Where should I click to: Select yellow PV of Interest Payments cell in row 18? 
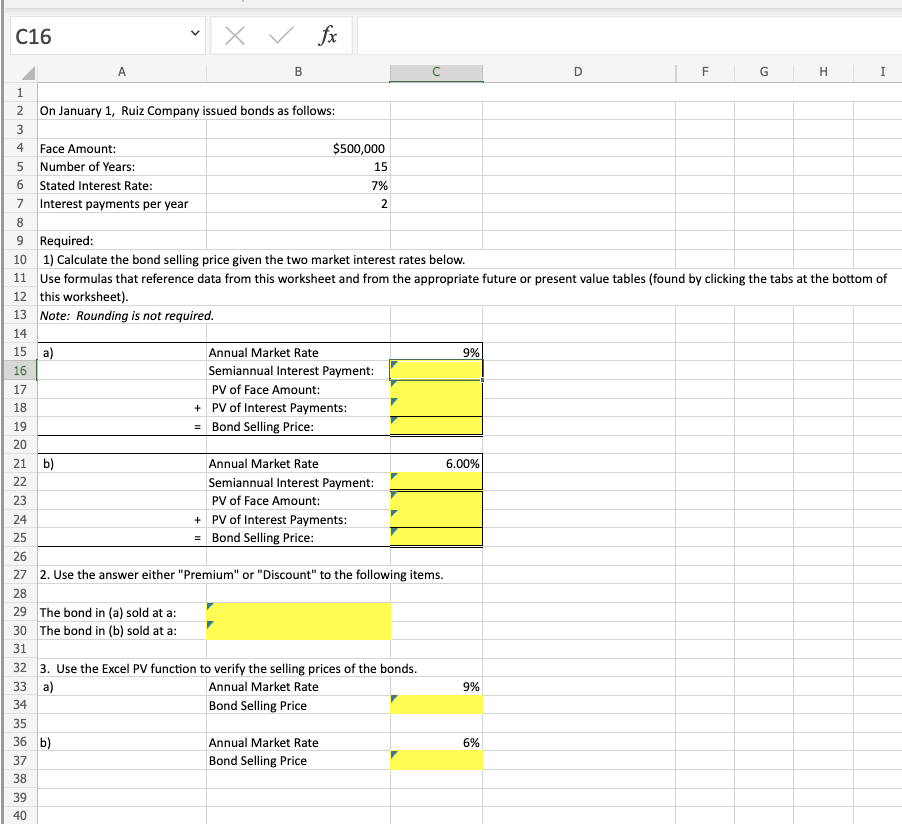pyautogui.click(x=436, y=407)
